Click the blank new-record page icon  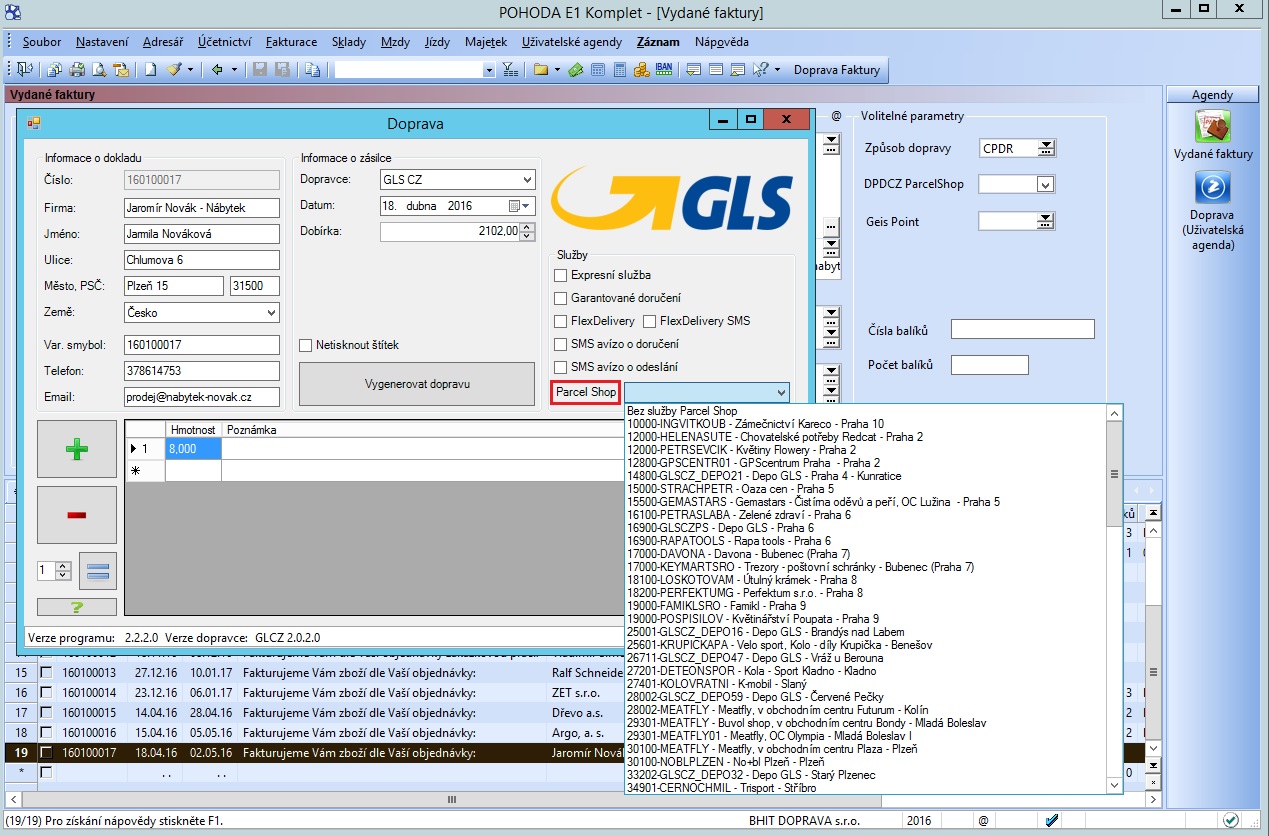(x=150, y=70)
